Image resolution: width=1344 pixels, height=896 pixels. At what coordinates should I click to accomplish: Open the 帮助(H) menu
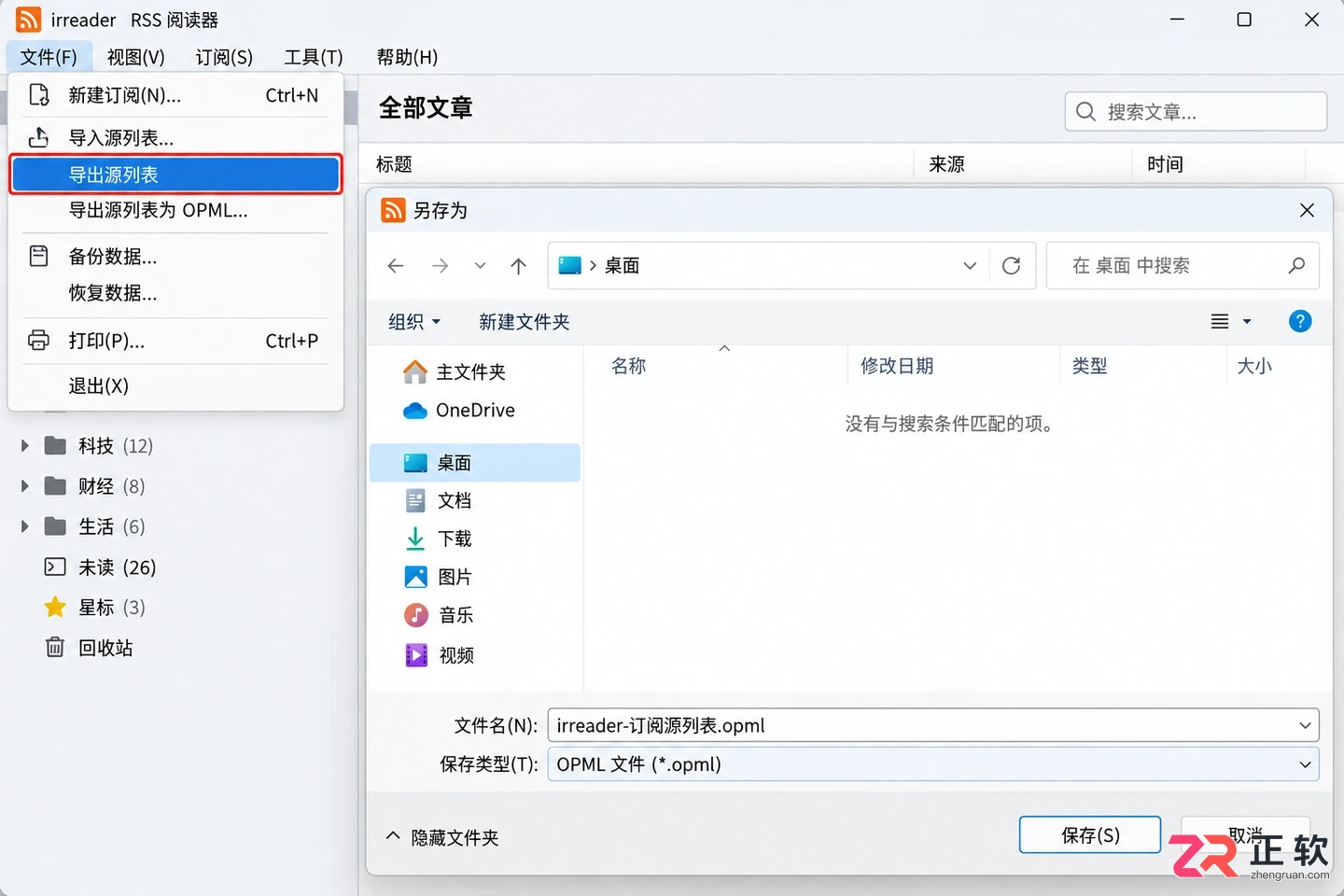tap(407, 57)
